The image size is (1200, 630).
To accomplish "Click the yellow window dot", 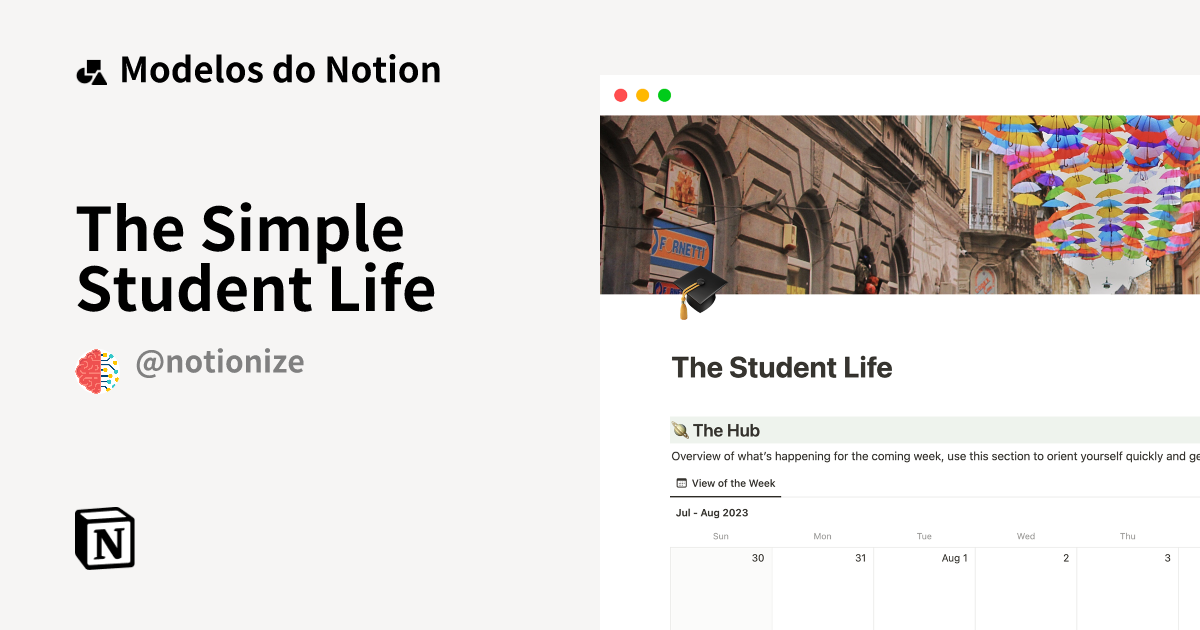I will (x=642, y=95).
